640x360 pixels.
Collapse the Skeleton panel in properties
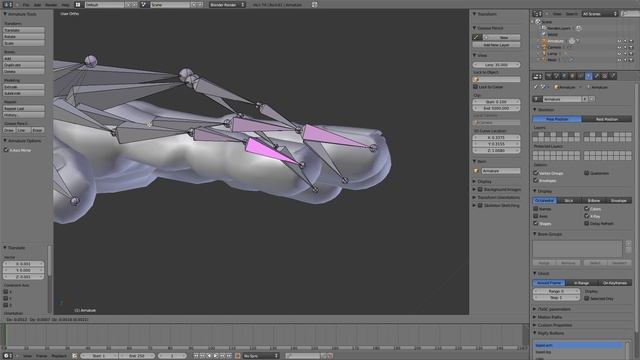[x=535, y=109]
